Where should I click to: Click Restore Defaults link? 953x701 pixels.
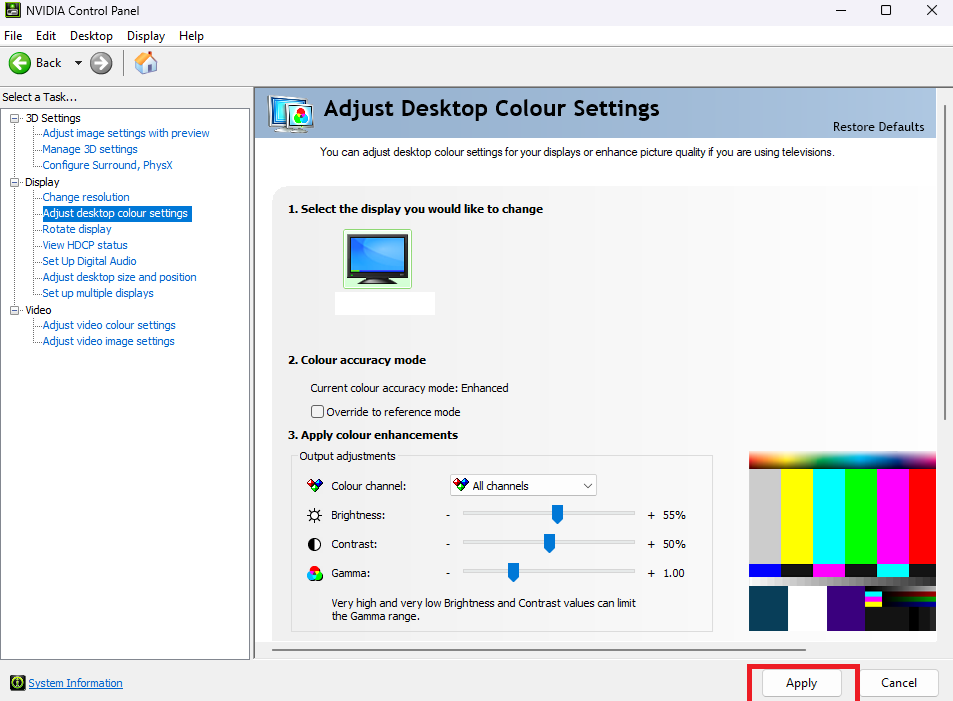pyautogui.click(x=878, y=126)
